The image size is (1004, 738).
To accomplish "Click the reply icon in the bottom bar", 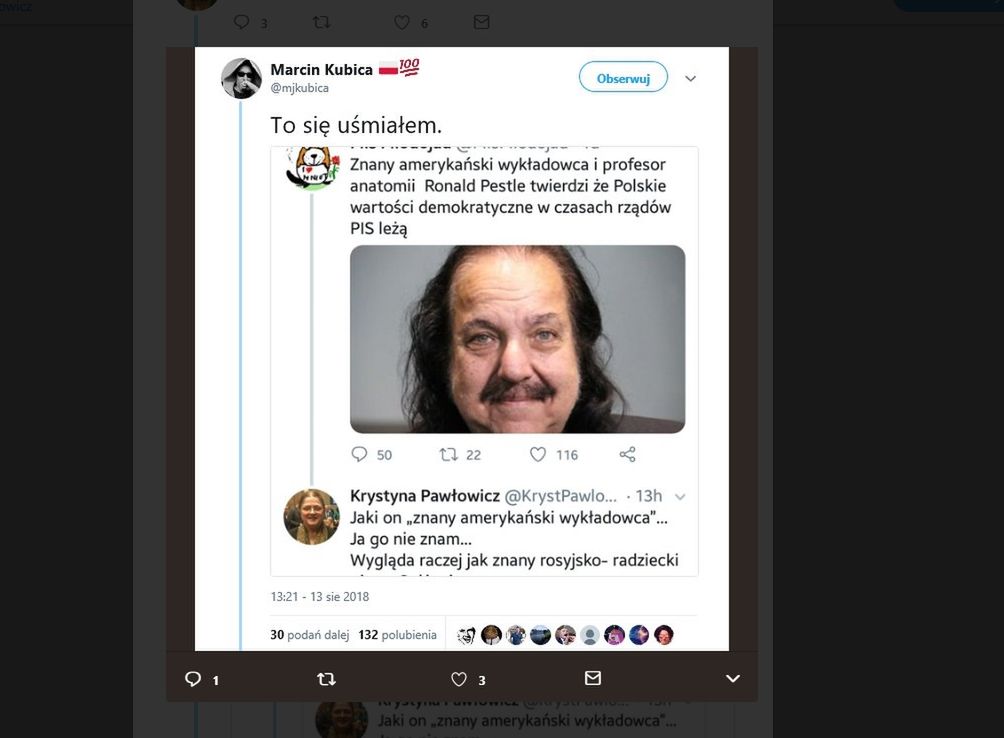I will 194,679.
